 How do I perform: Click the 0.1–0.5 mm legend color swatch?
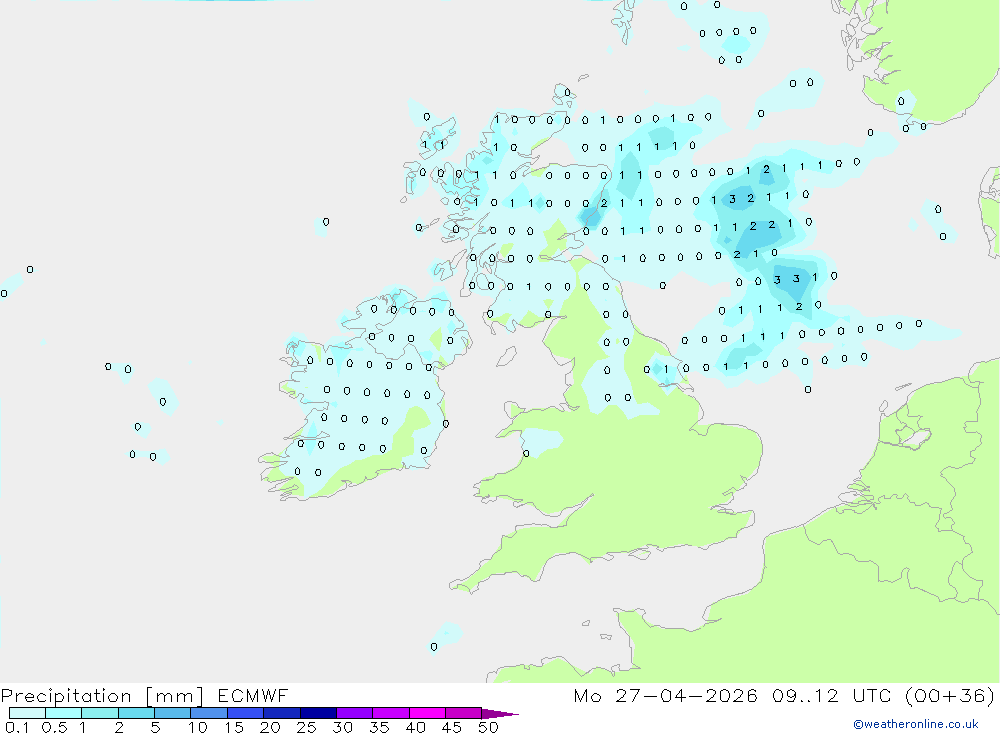[27, 713]
